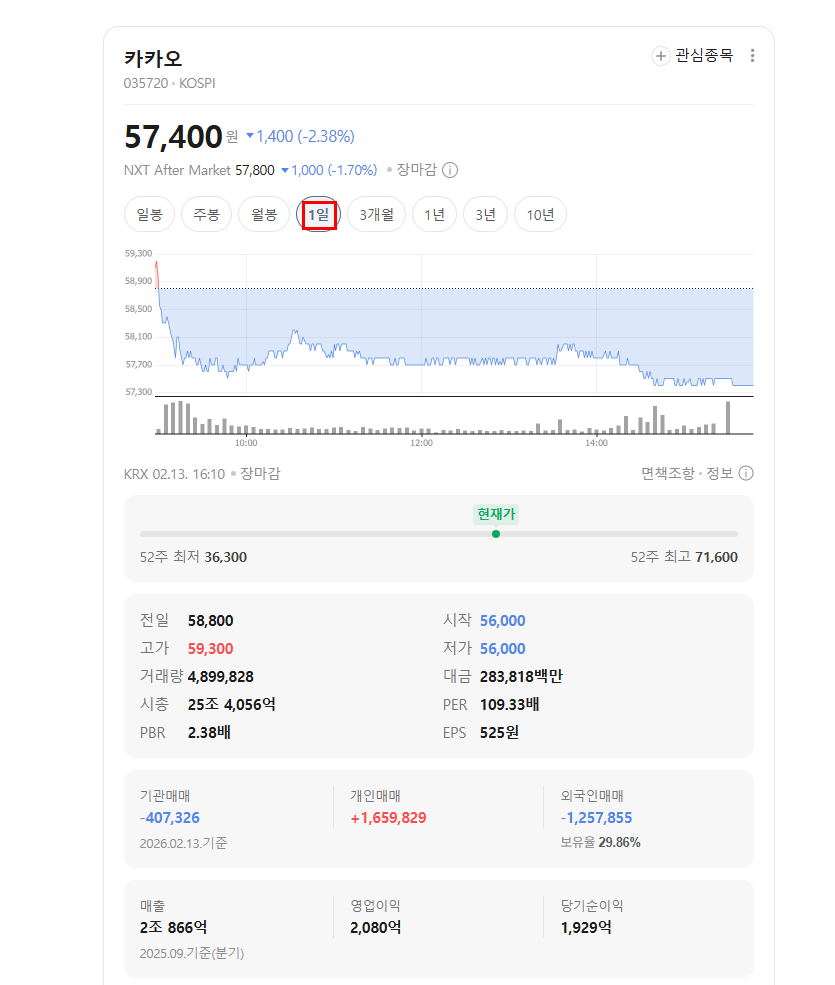This screenshot has height=985, width=835.
Task: Click the 59,300 y-axis label on chart
Action: point(138,254)
